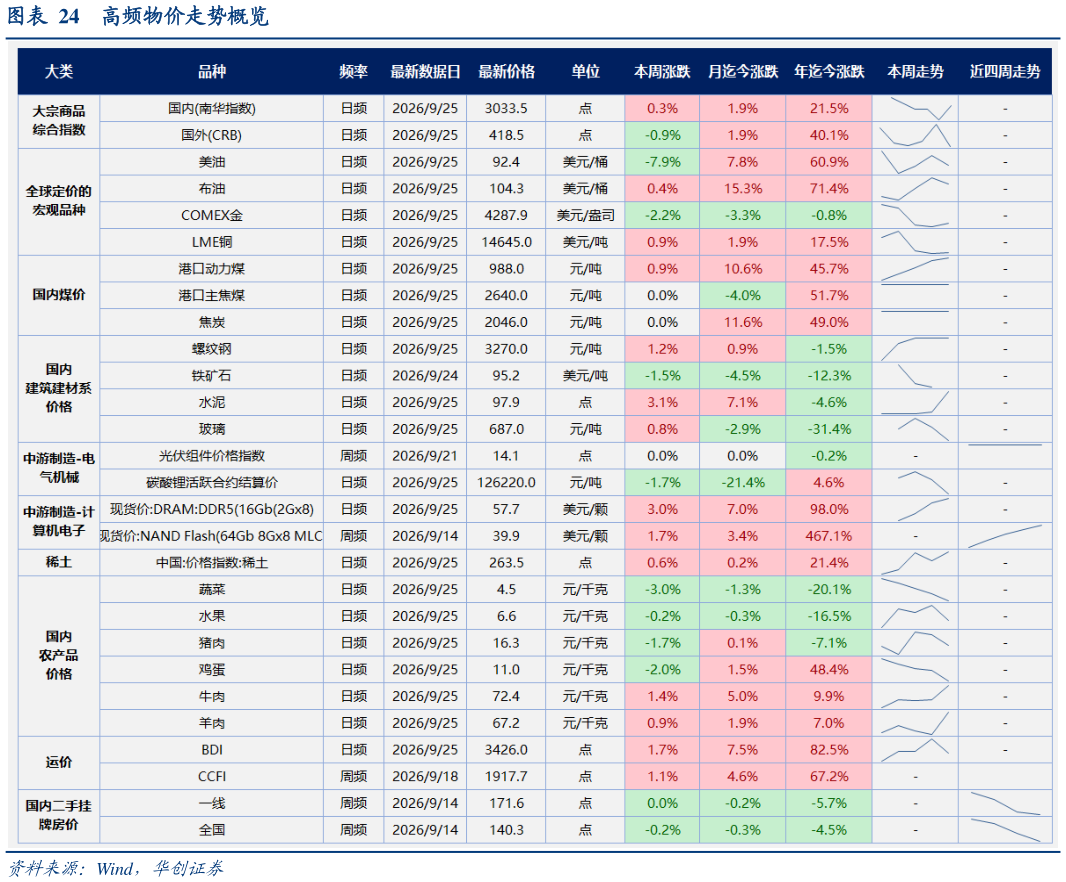Image resolution: width=1066 pixels, height=882 pixels.
Task: Click the 最新数据日 column header
Action: coord(425,71)
